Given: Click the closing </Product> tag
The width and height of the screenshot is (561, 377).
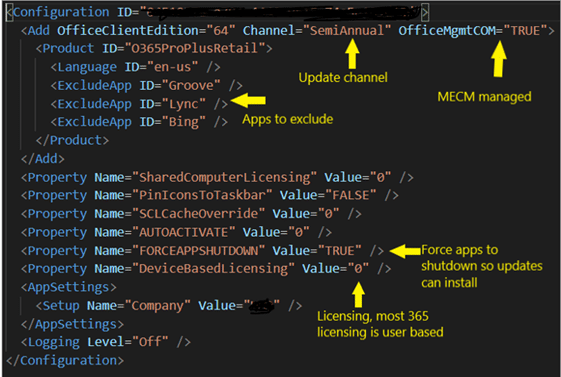Looking at the screenshot, I should 72,141.
